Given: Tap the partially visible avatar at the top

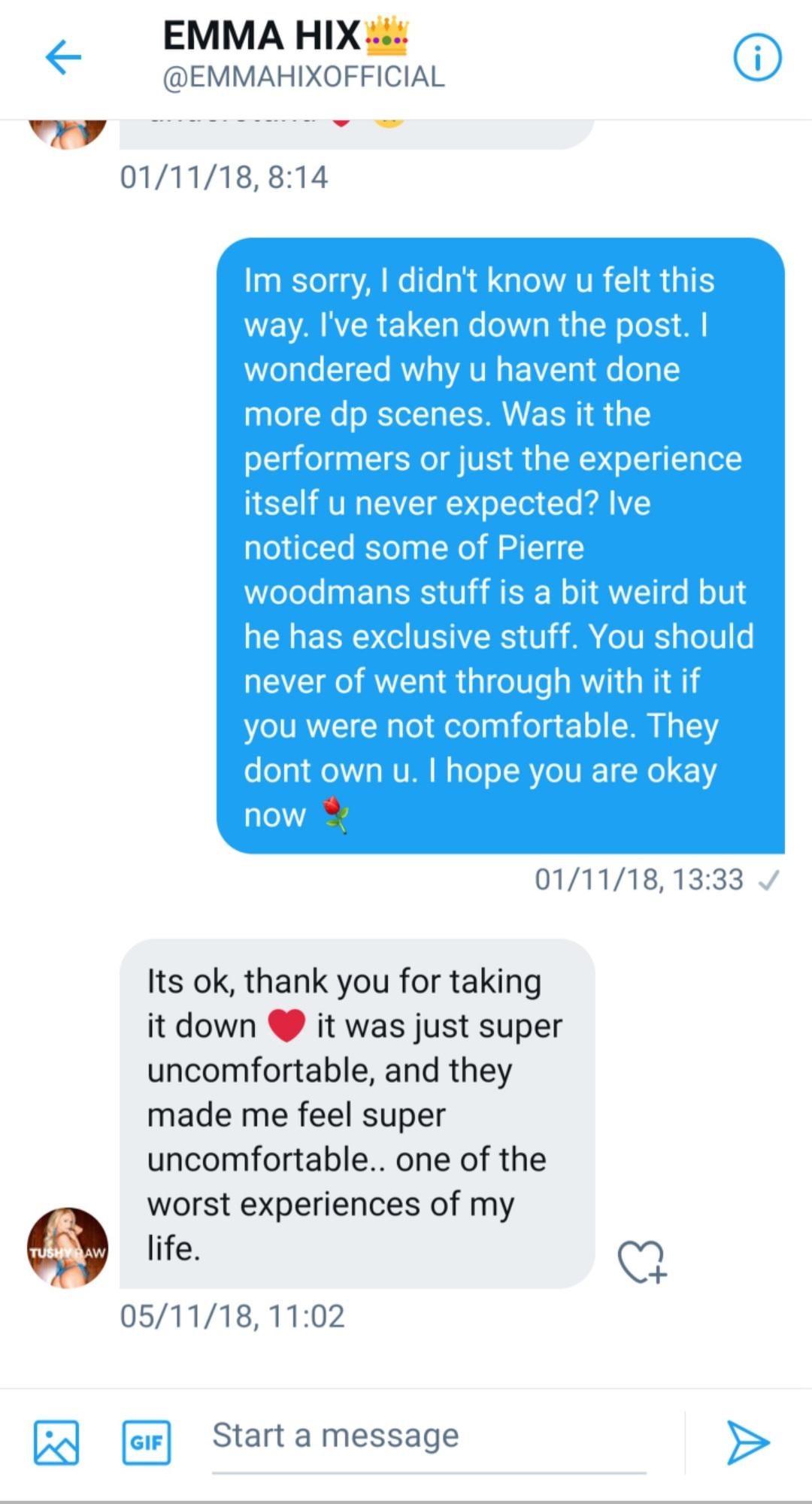Looking at the screenshot, I should pos(68,133).
